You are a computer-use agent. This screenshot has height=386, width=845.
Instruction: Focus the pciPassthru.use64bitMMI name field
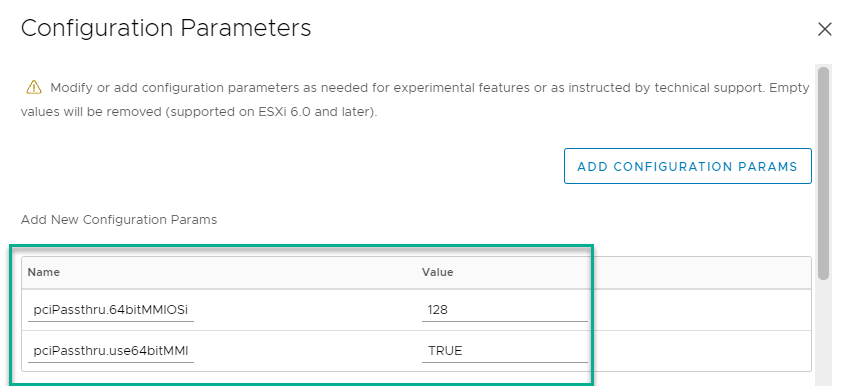111,351
